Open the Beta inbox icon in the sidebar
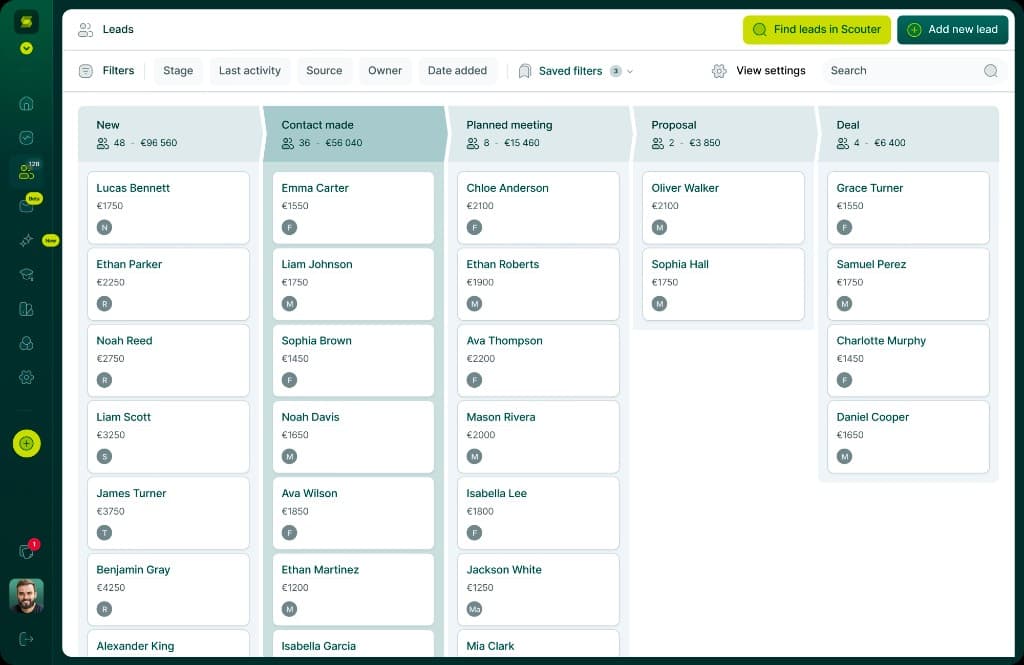The height and width of the screenshot is (665, 1024). click(26, 206)
